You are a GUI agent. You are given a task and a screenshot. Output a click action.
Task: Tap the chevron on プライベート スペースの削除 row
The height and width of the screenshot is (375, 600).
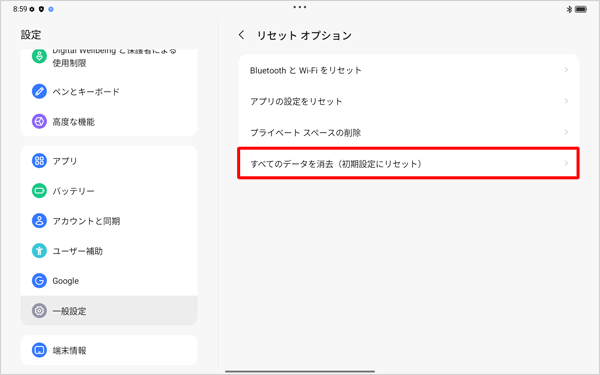click(x=566, y=132)
